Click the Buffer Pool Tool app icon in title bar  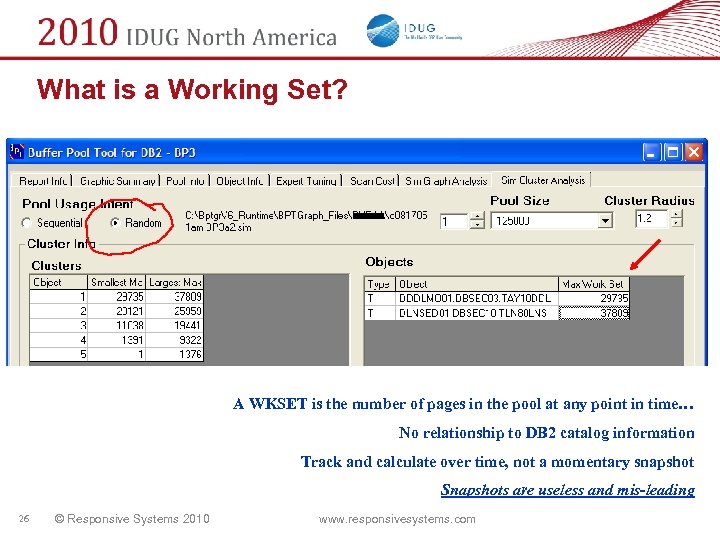pyautogui.click(x=17, y=151)
